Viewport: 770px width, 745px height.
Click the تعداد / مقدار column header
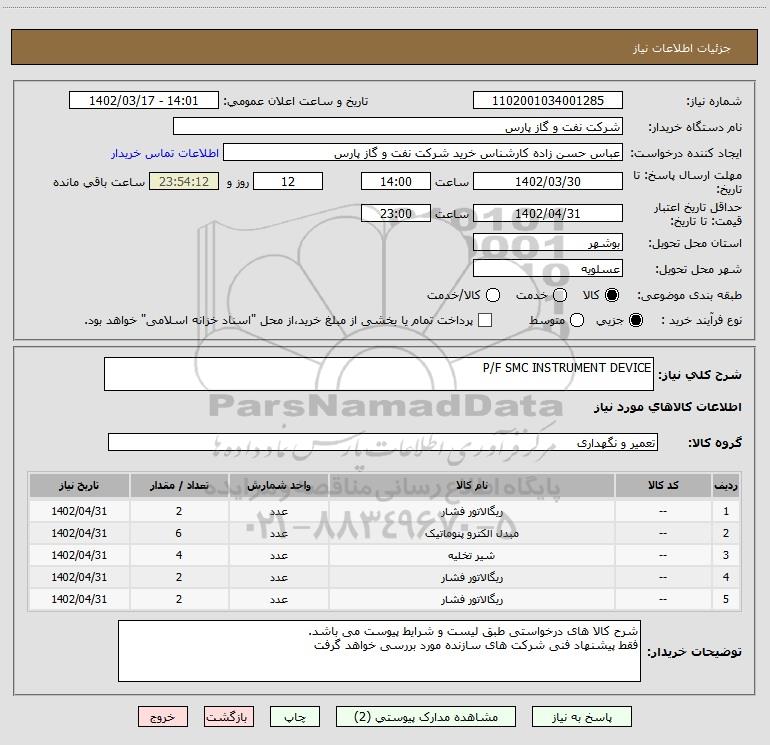(179, 485)
